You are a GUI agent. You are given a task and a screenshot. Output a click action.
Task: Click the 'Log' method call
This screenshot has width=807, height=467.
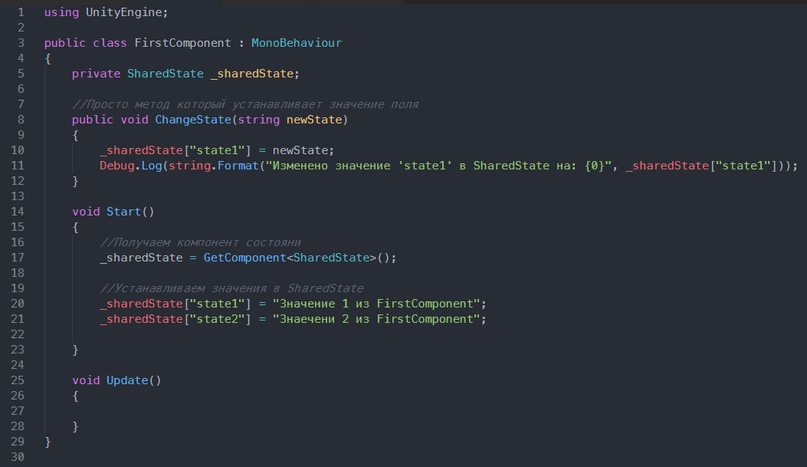tap(151, 166)
